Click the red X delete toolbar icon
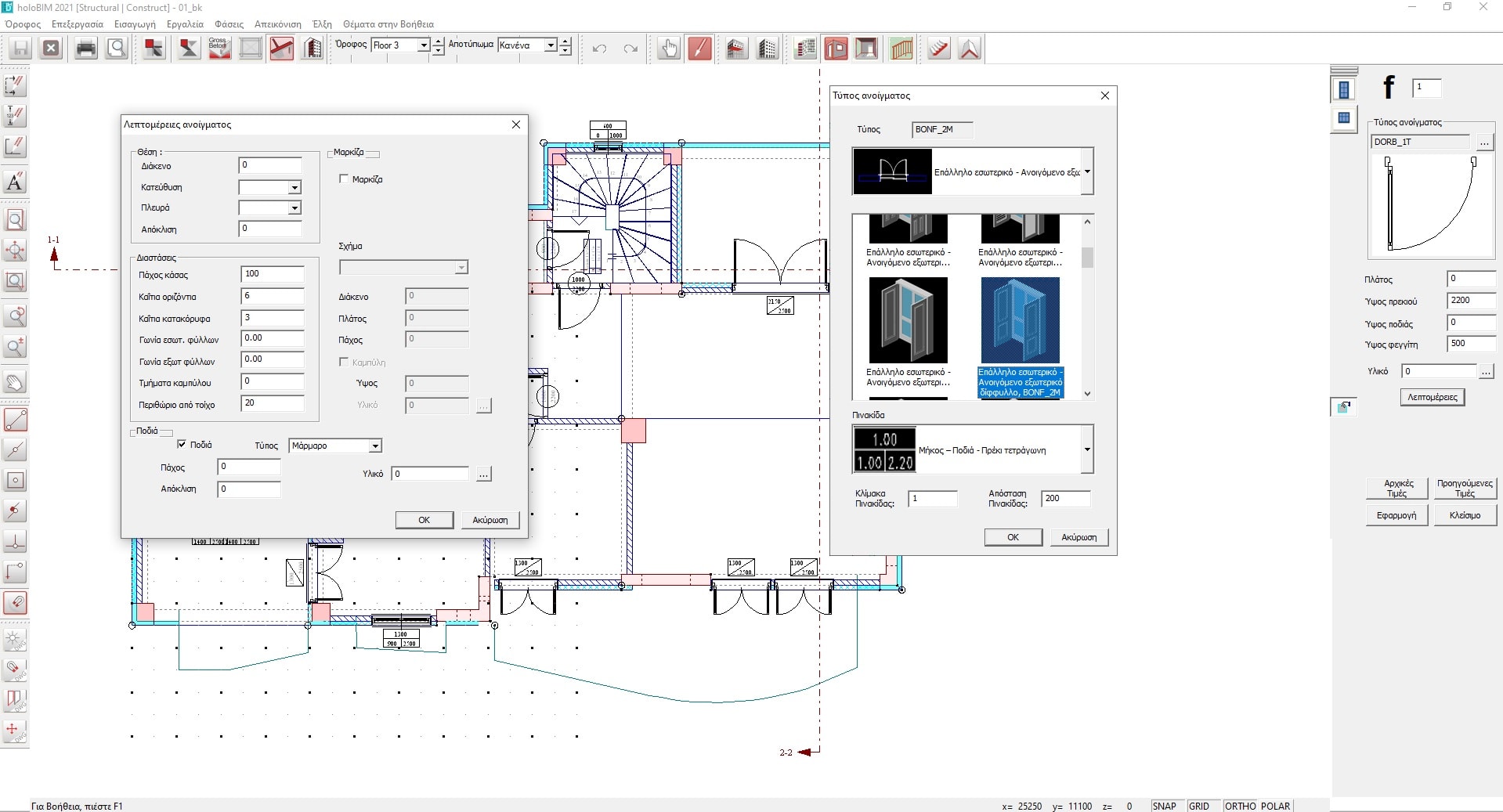1503x812 pixels. [51, 49]
